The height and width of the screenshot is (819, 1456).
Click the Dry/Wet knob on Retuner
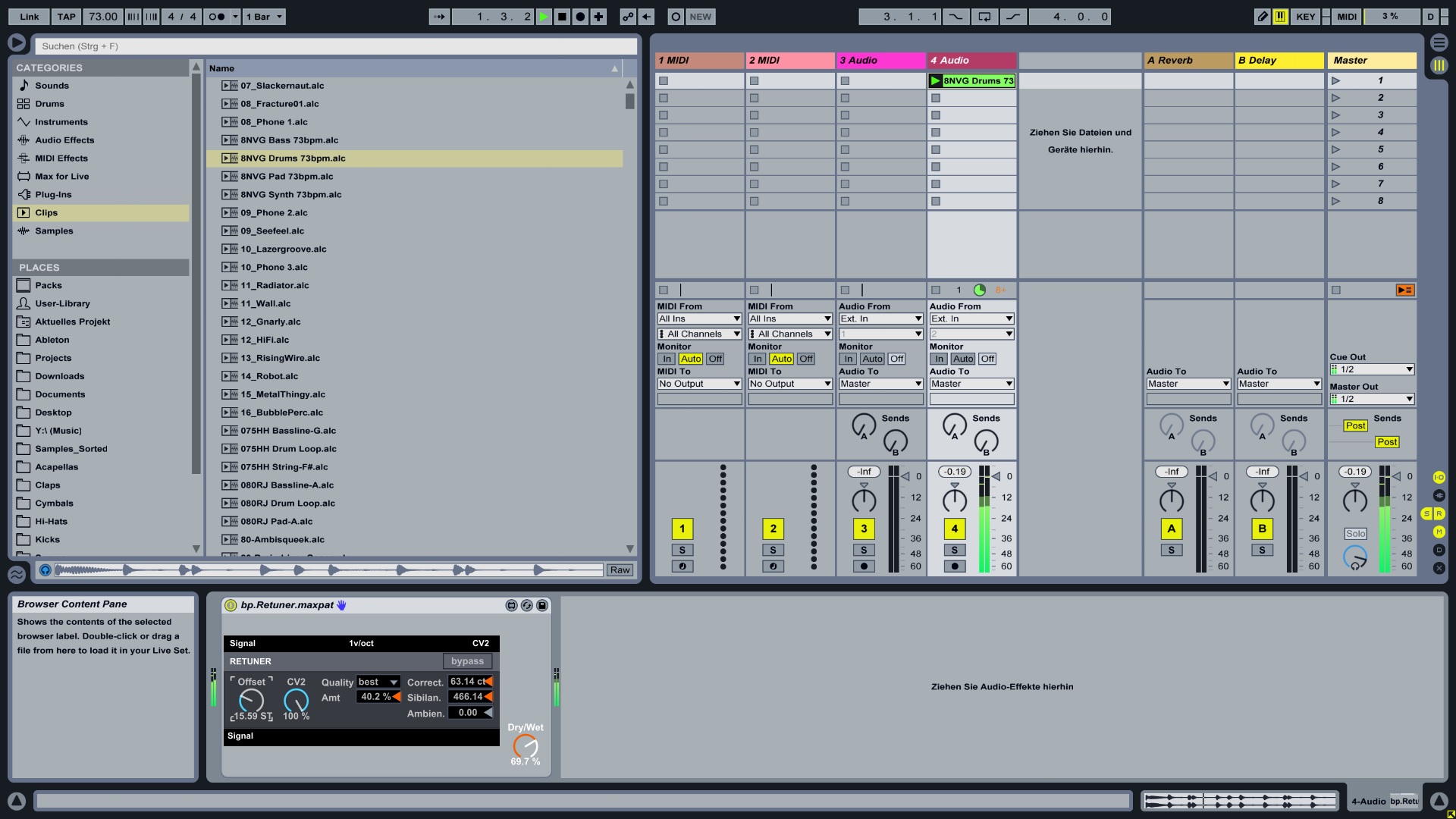525,745
